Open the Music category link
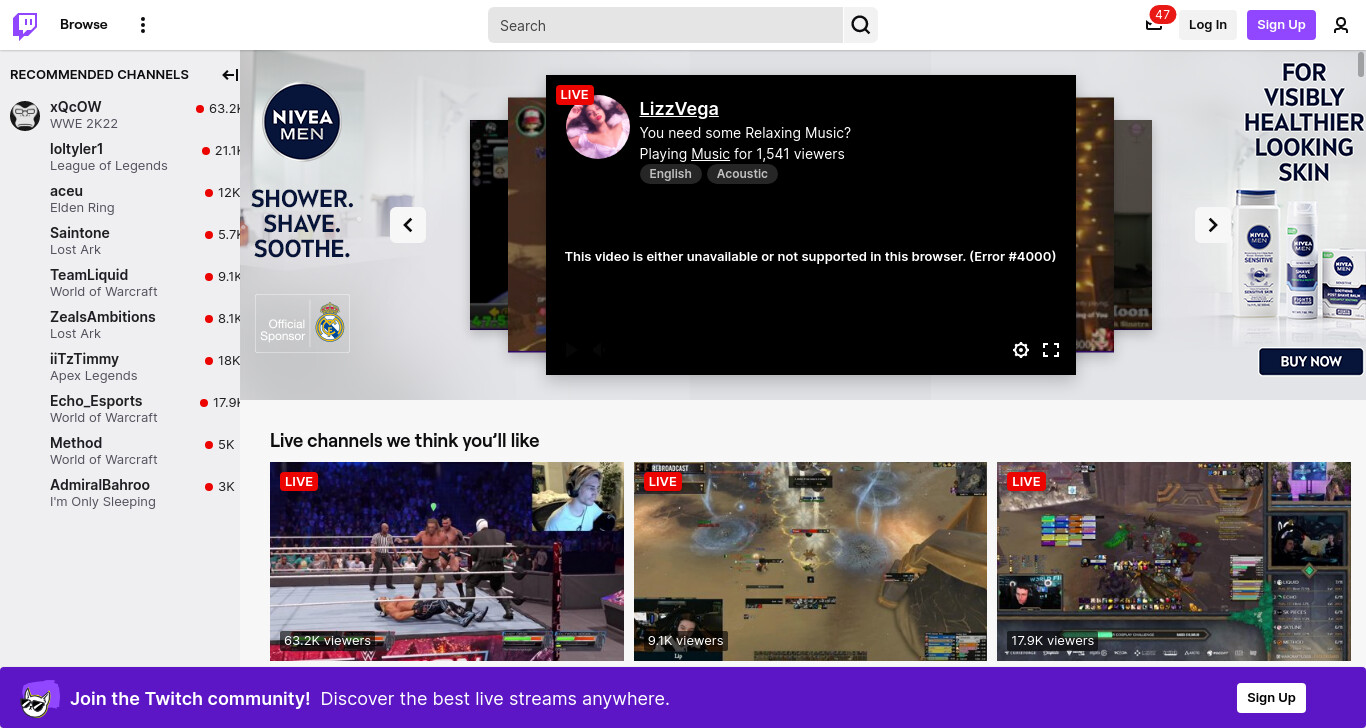 (x=710, y=154)
